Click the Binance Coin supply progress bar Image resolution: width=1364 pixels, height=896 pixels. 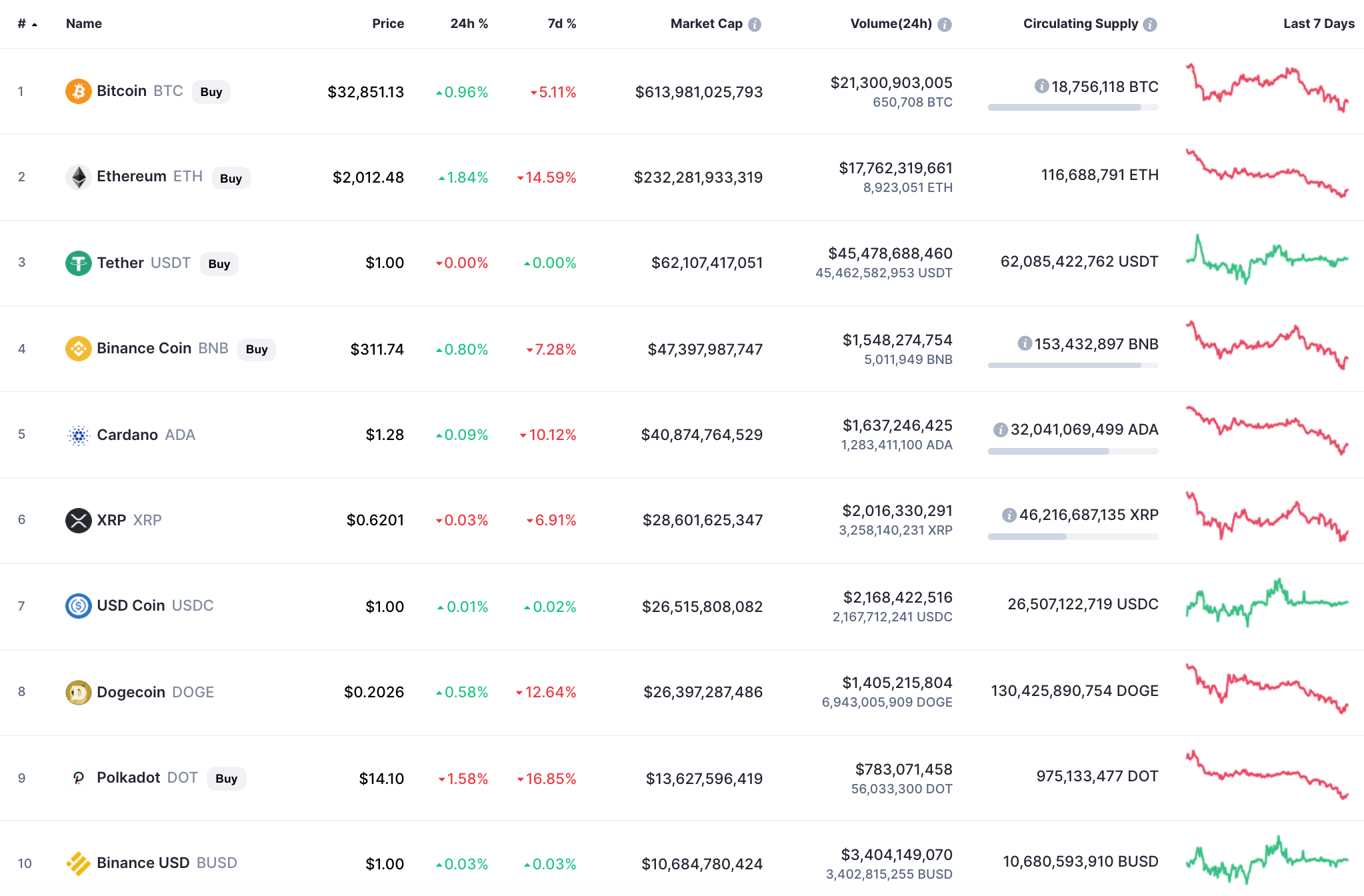[1073, 365]
